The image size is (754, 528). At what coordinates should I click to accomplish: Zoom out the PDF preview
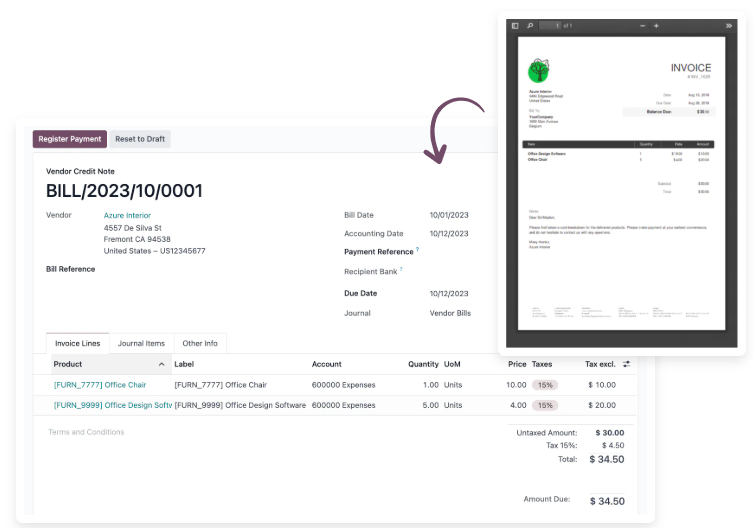pos(641,25)
